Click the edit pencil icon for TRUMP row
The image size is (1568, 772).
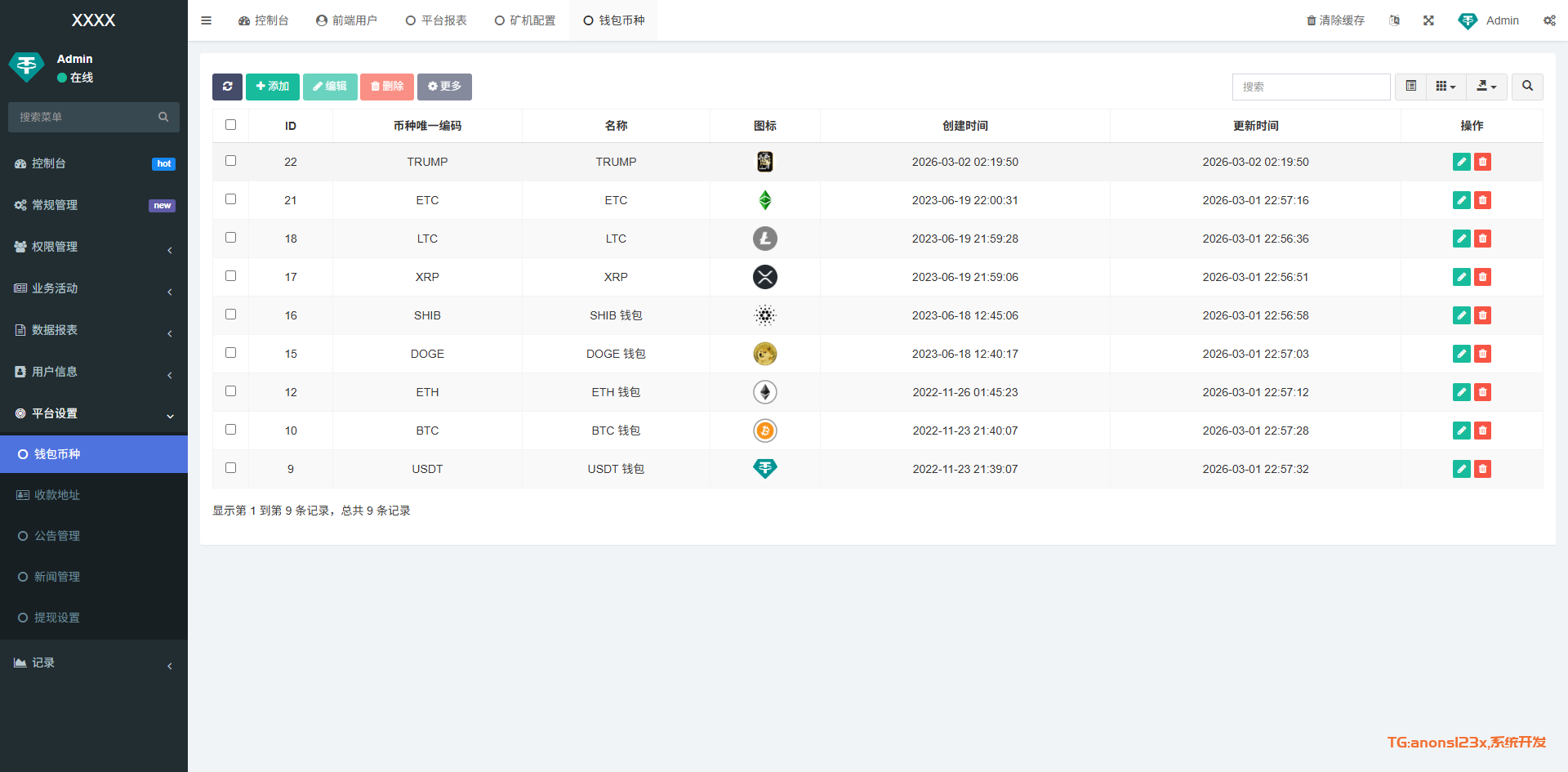(1461, 162)
